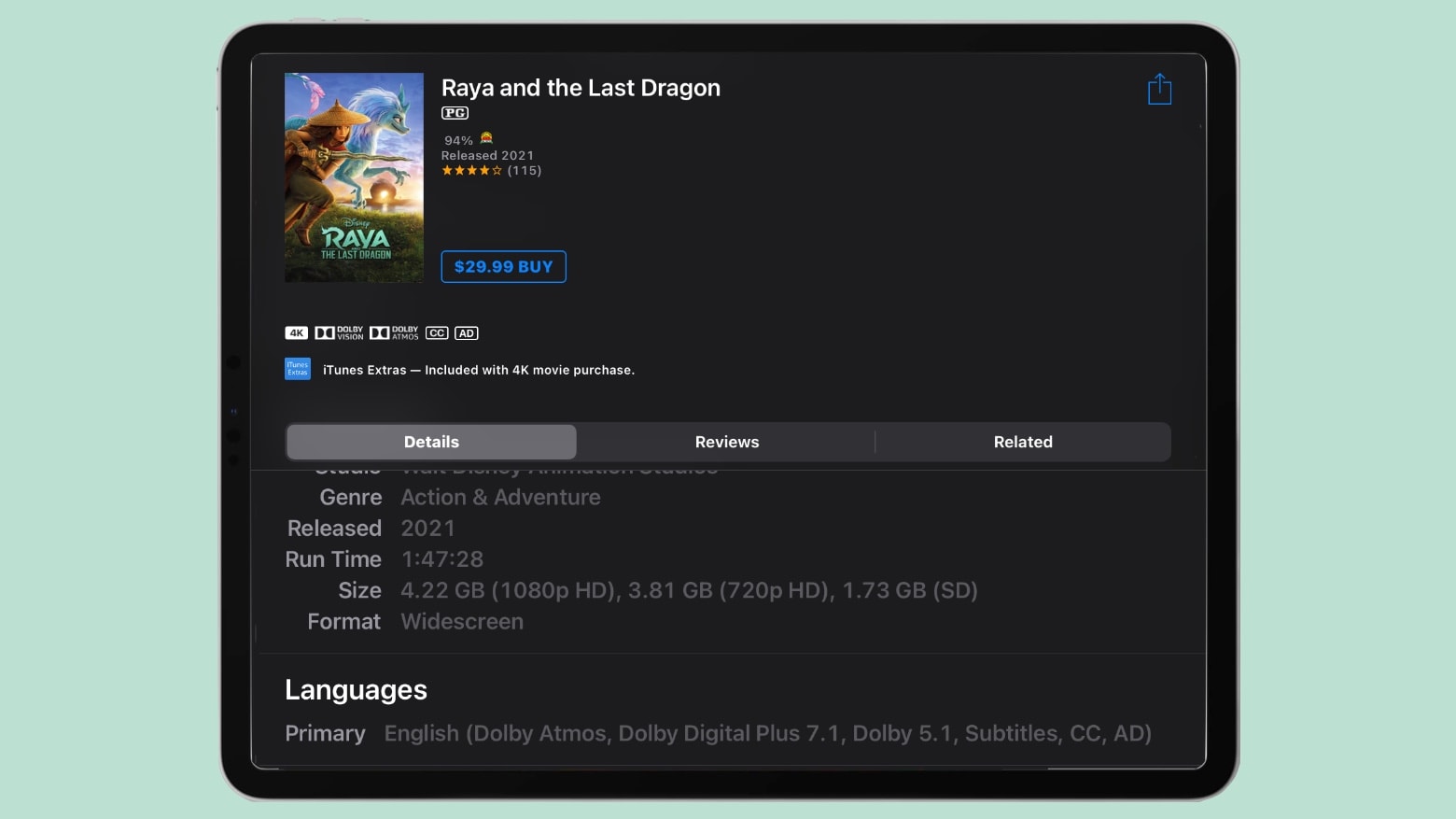Image resolution: width=1456 pixels, height=819 pixels.
Task: Open the Related tab
Action: [1023, 442]
